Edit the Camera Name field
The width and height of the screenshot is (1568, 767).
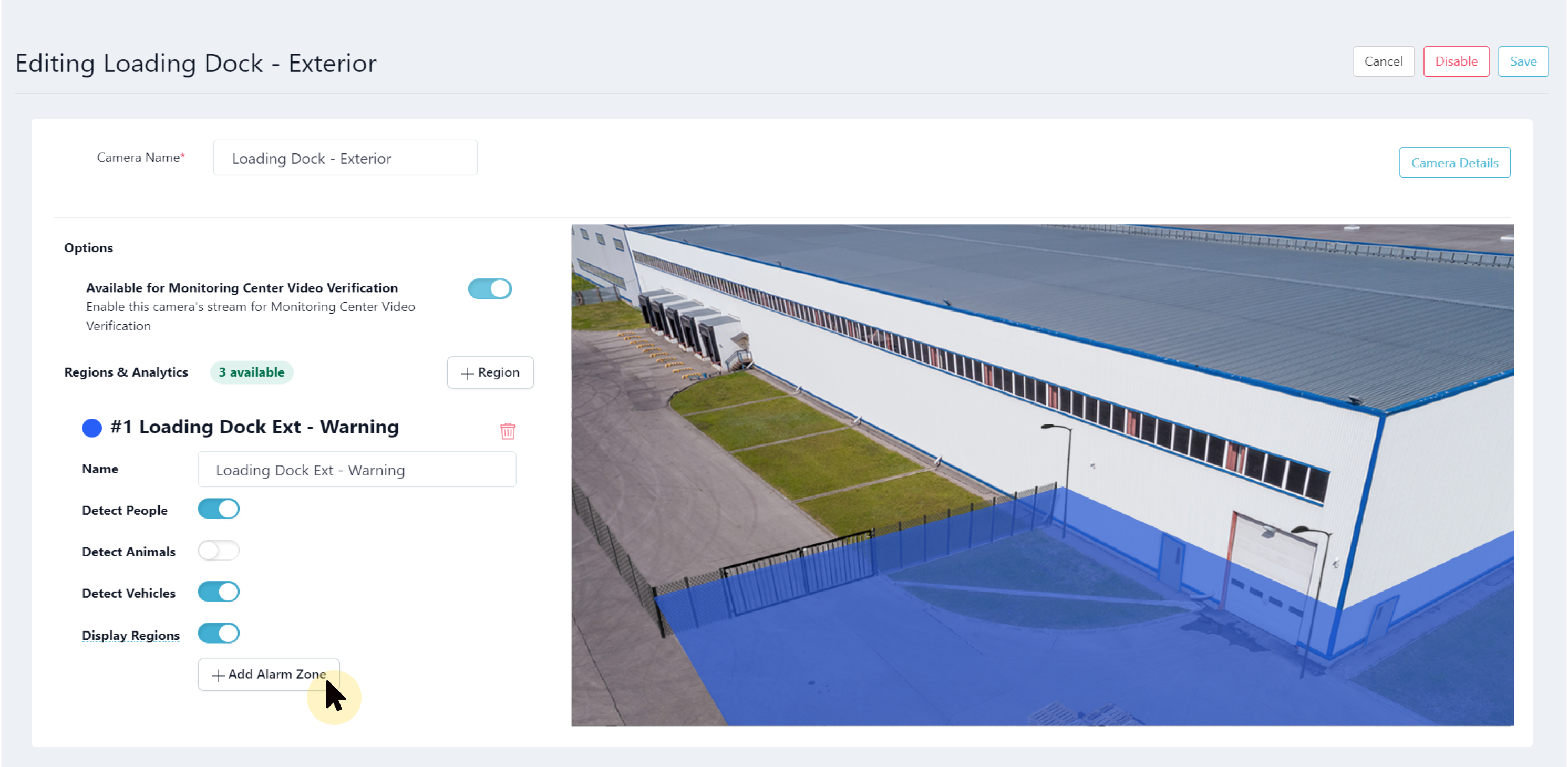[345, 158]
